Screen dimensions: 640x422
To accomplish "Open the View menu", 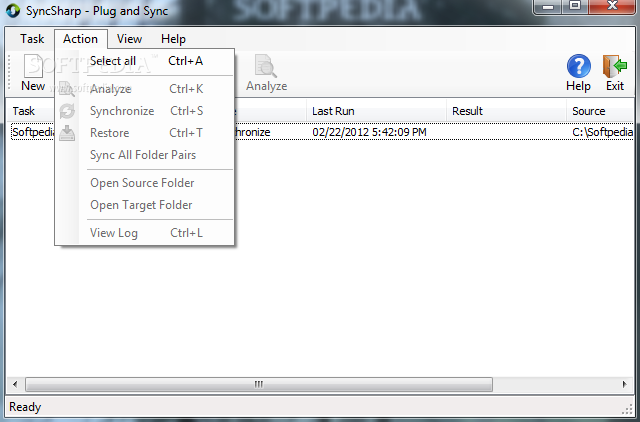I will point(129,39).
